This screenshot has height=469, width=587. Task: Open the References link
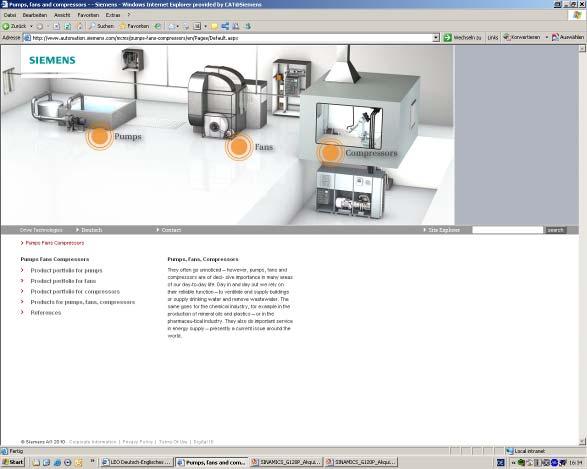[46, 312]
